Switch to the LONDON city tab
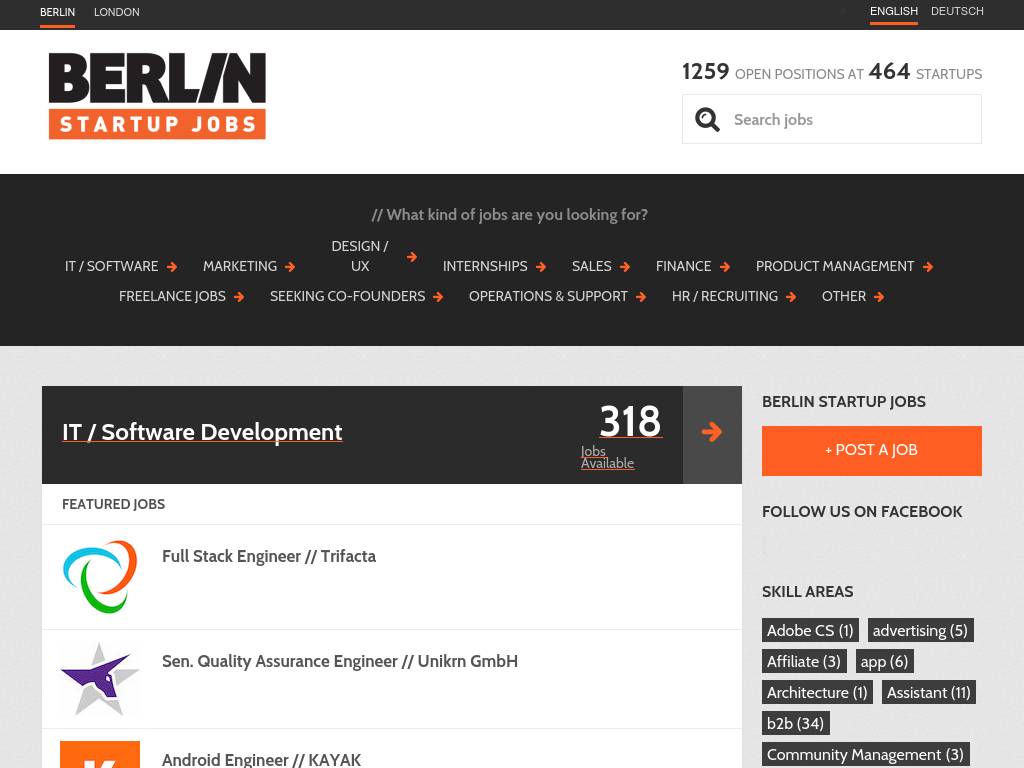Viewport: 1024px width, 768px height. pos(117,12)
